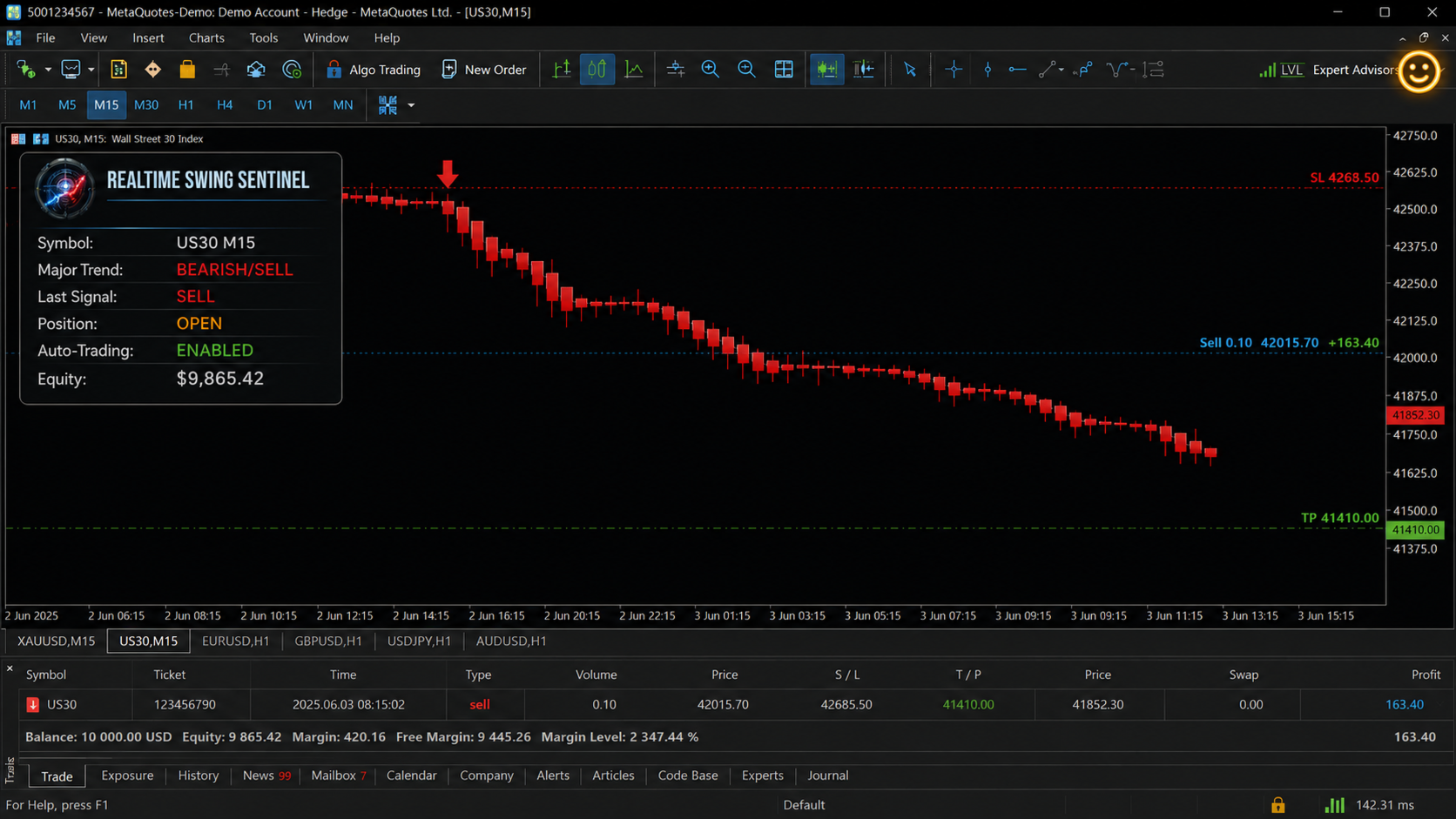The width and height of the screenshot is (1456, 819).
Task: Click the gray signals icon beside the bag
Action: [x=221, y=70]
